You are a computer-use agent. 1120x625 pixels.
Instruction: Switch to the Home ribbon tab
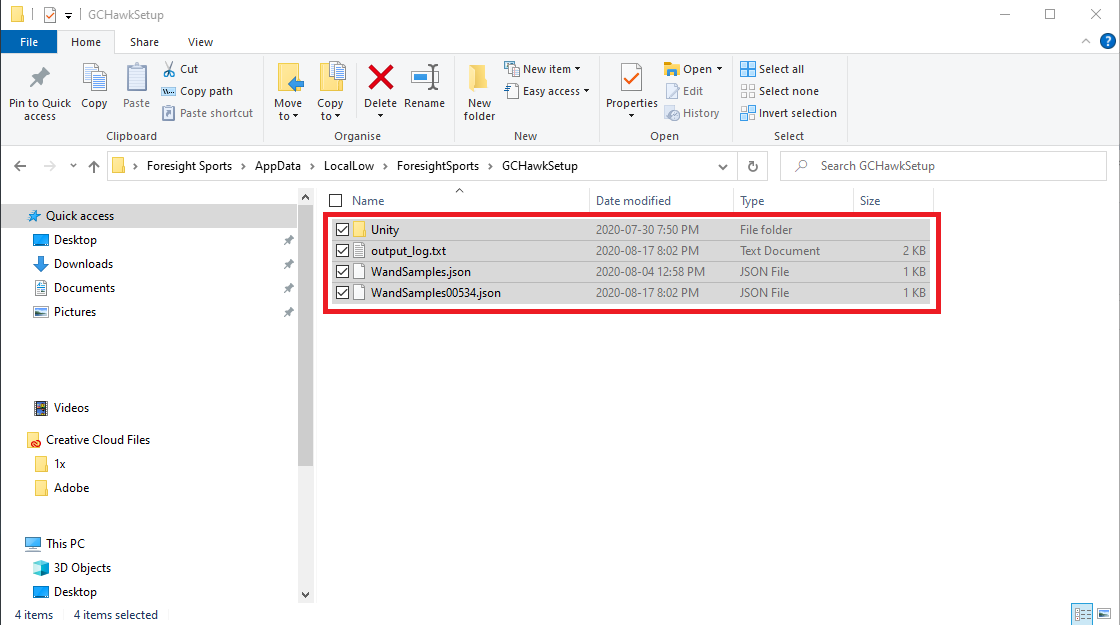[x=86, y=42]
